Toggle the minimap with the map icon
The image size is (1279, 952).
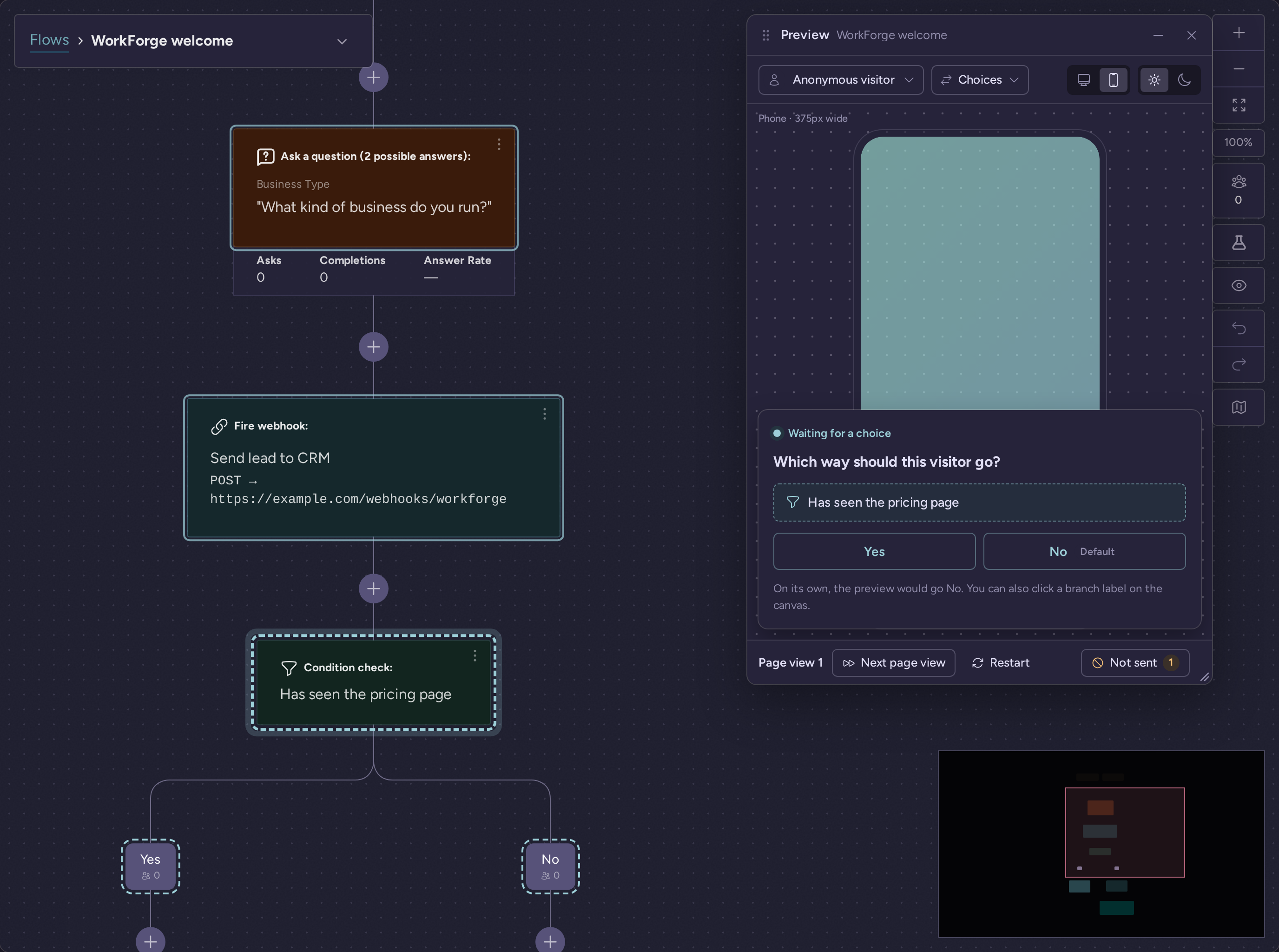tap(1238, 407)
